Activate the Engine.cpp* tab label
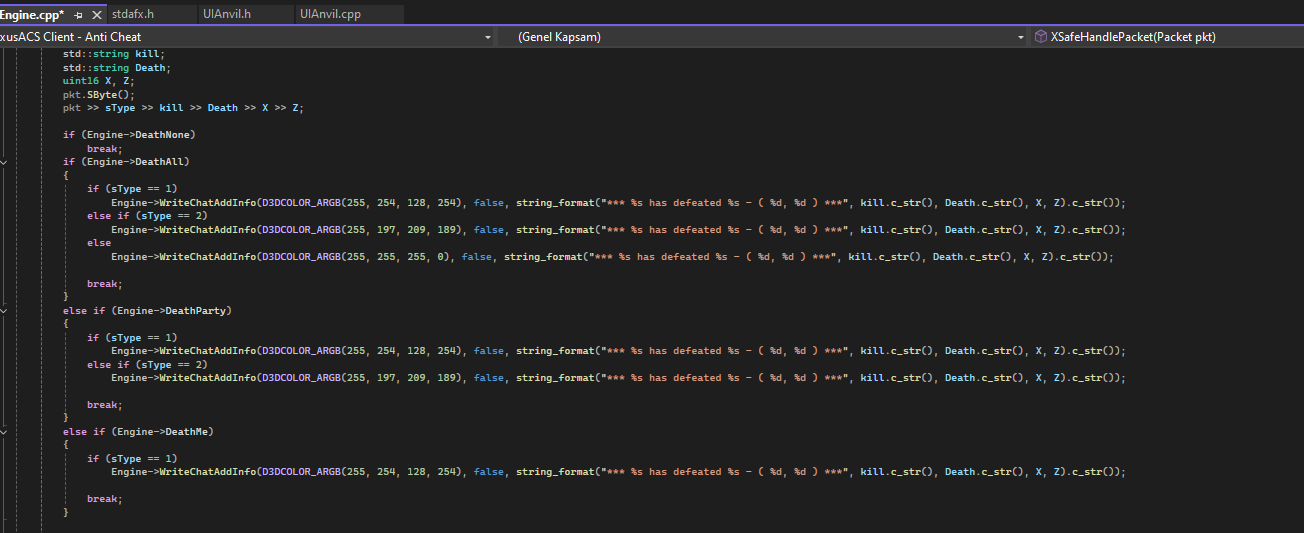The height and width of the screenshot is (533, 1304). (32, 15)
